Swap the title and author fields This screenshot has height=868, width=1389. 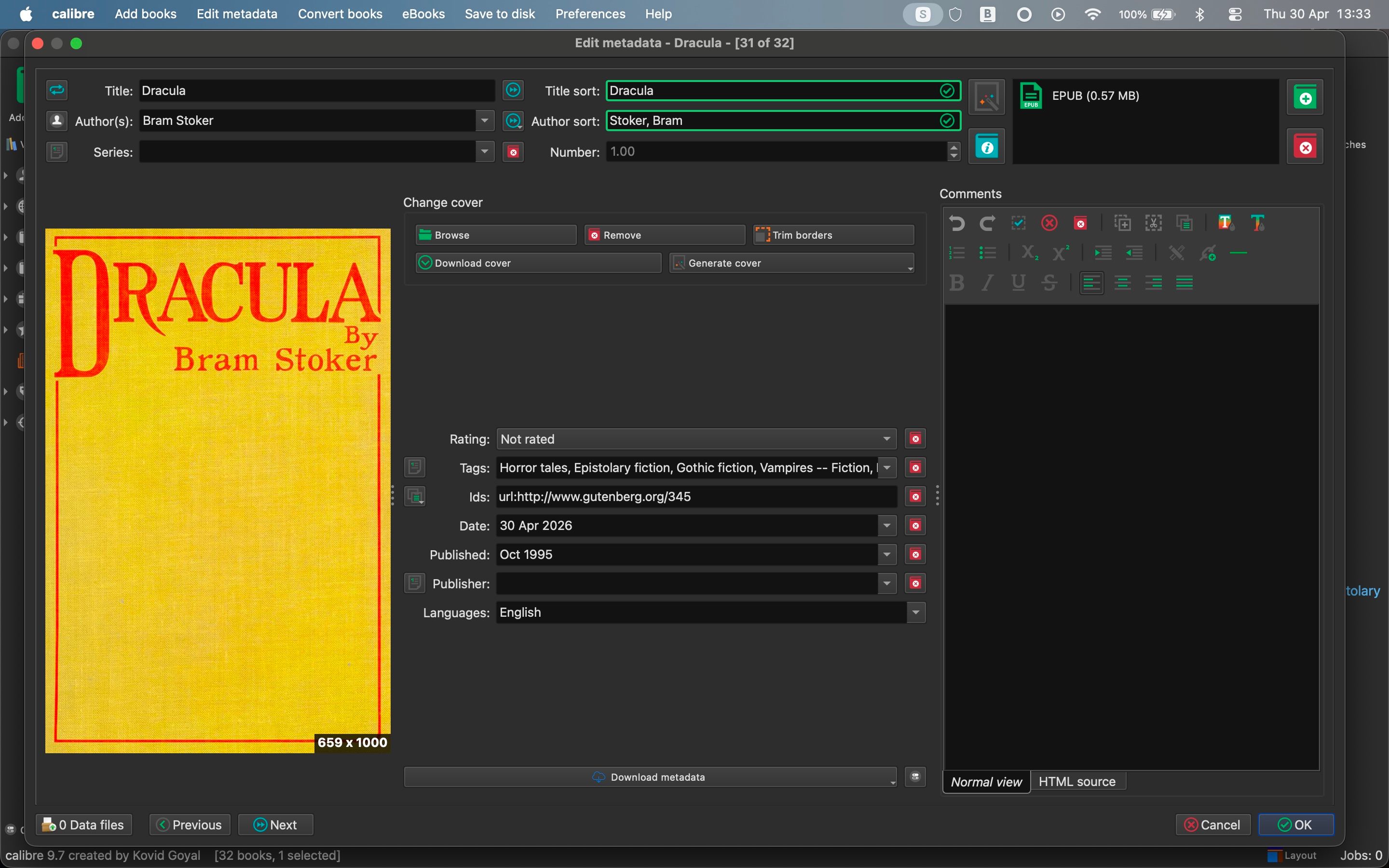click(57, 90)
